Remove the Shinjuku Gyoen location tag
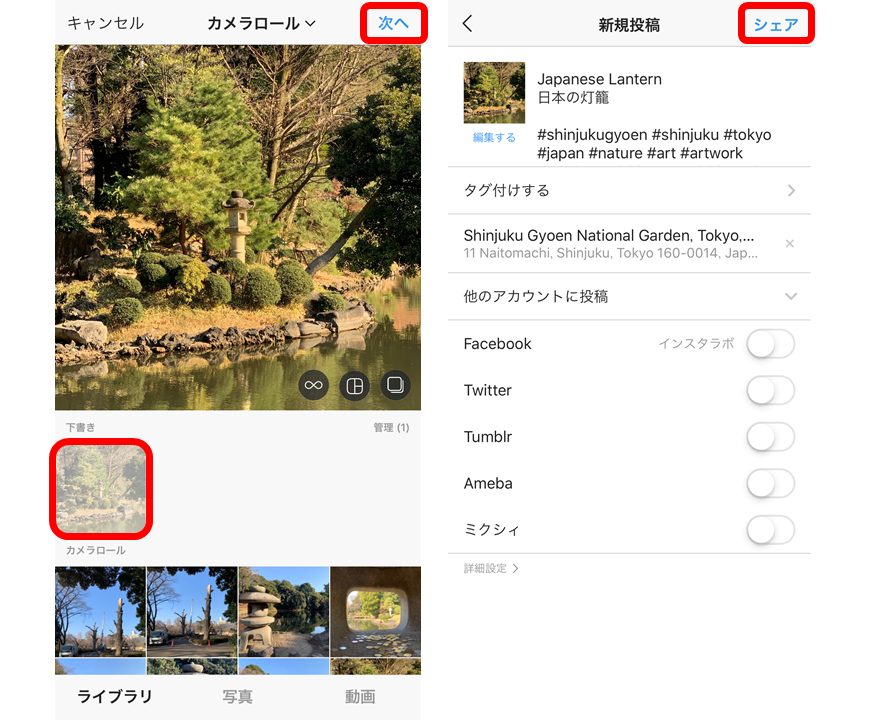 [x=789, y=243]
